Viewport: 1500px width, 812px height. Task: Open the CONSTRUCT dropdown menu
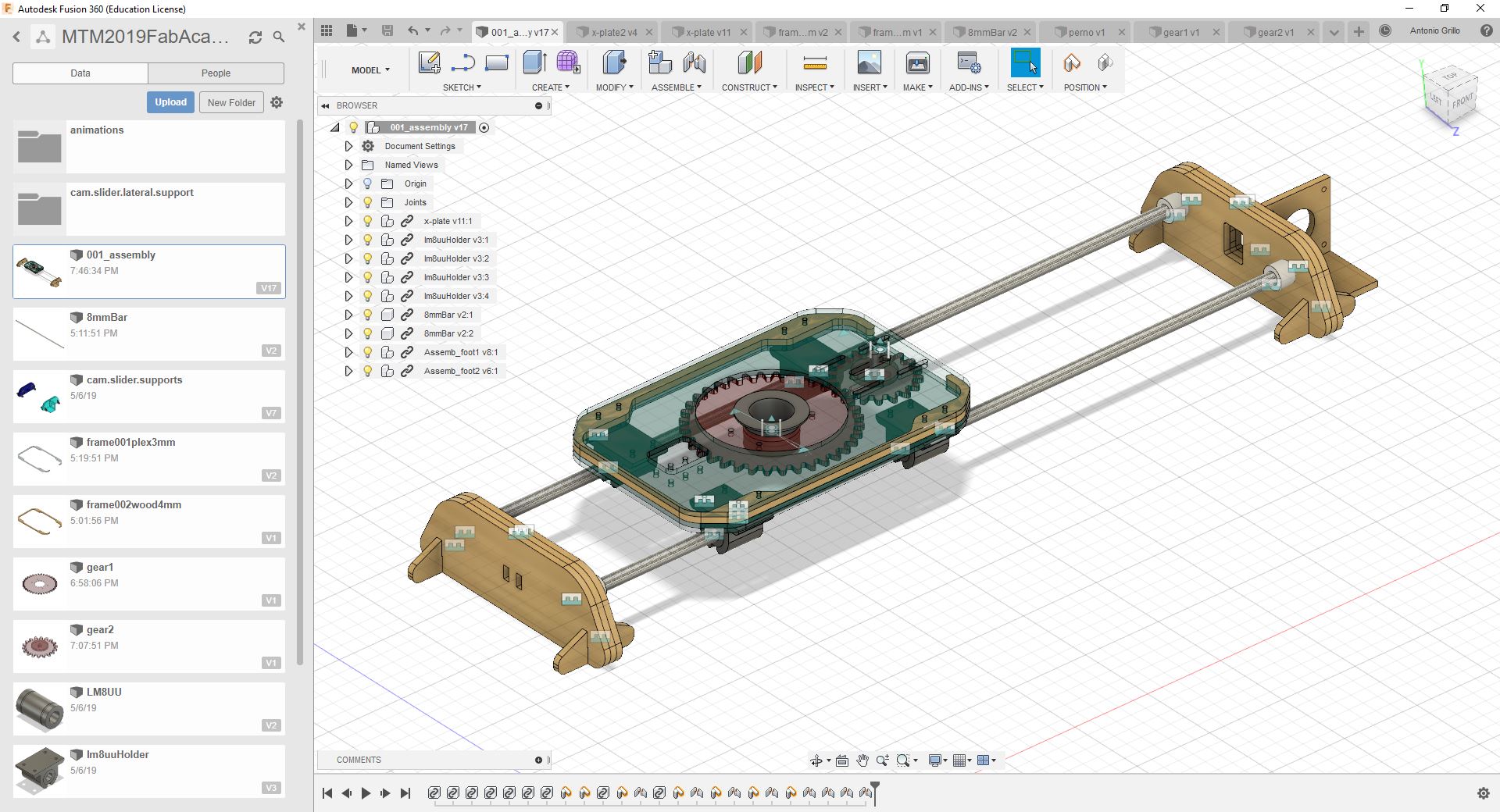[749, 87]
